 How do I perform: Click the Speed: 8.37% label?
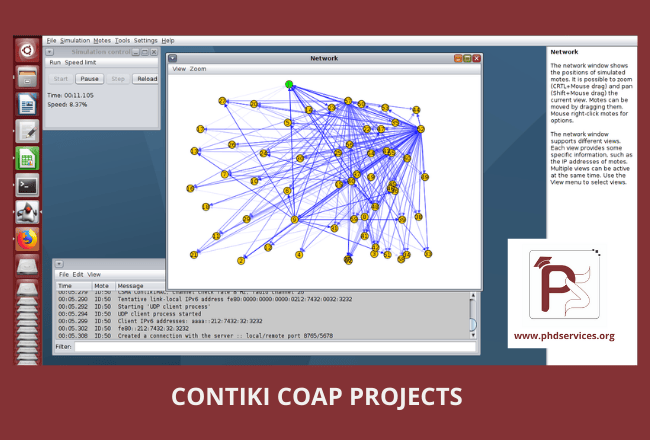click(67, 105)
